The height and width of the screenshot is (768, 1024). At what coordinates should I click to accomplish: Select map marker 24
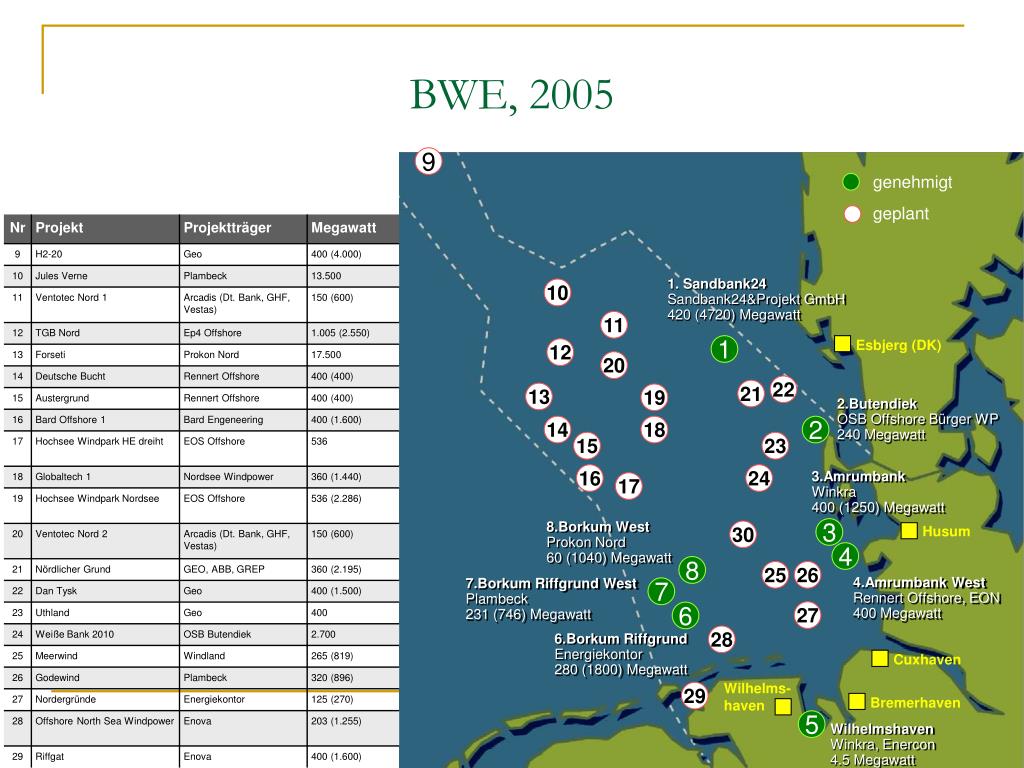759,478
